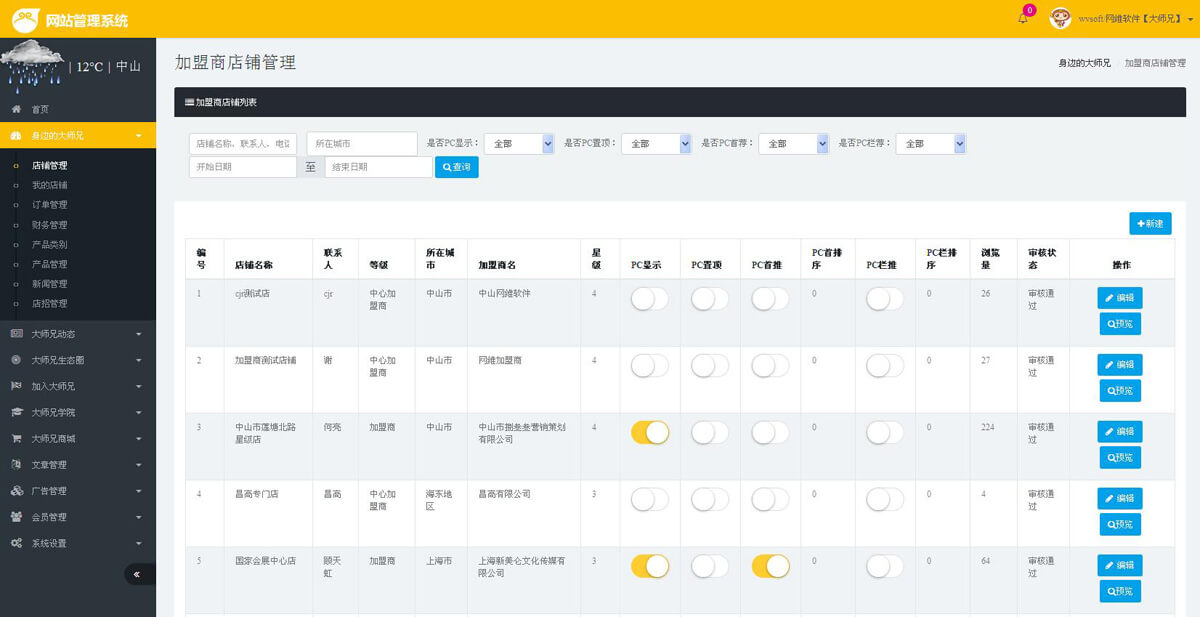The width and height of the screenshot is (1200, 617).
Task: Click the 开始日期 date field
Action: pos(243,167)
